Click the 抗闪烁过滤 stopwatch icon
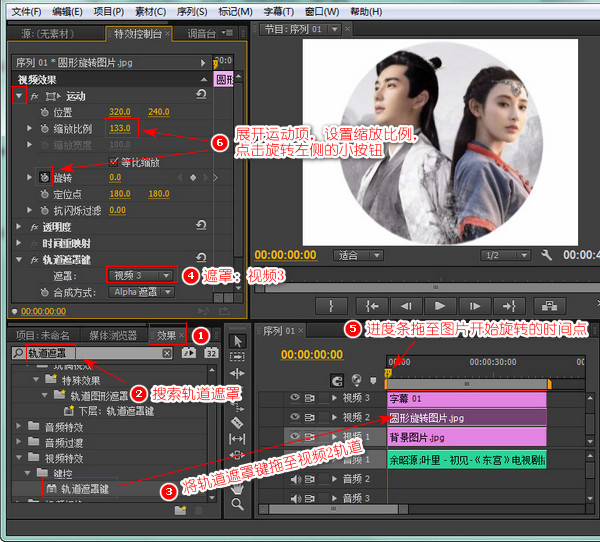This screenshot has height=542, width=600. [45, 210]
